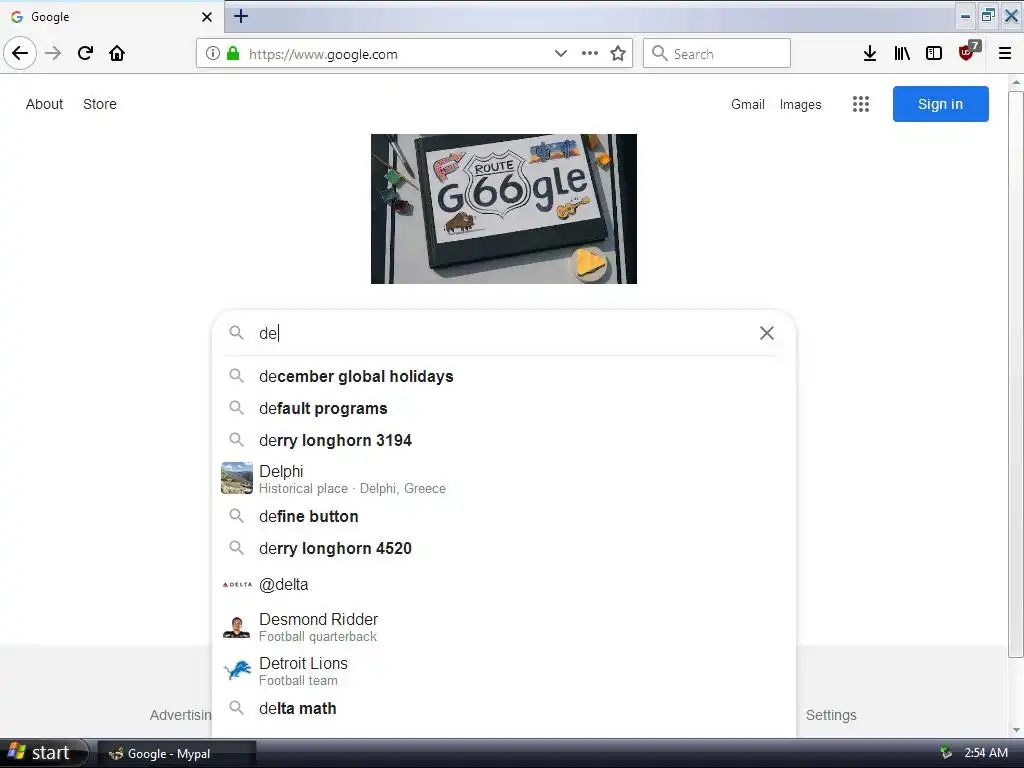The width and height of the screenshot is (1024, 768).
Task: Clear the Google search box text
Action: pyautogui.click(x=767, y=333)
